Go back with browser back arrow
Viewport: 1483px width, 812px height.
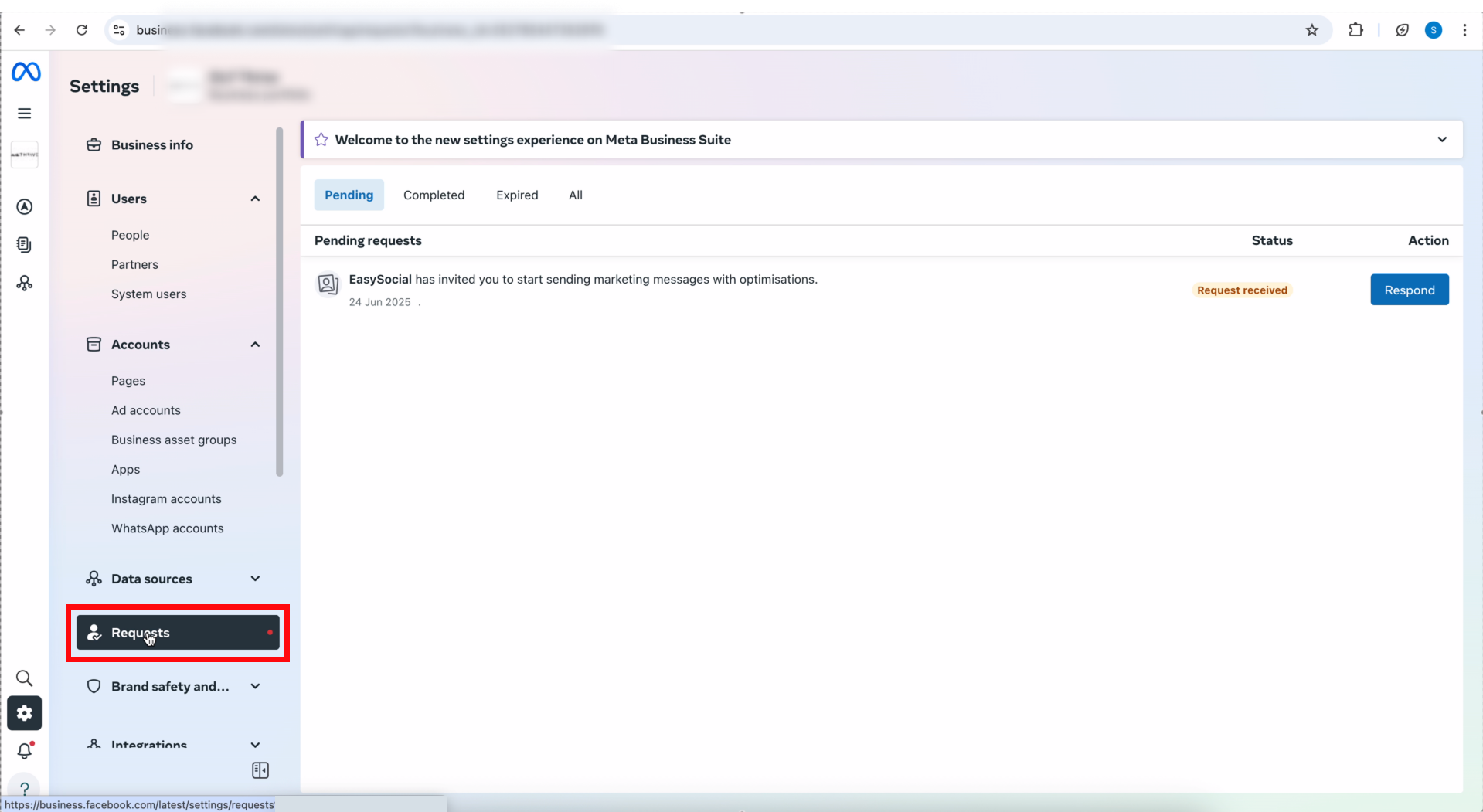pyautogui.click(x=19, y=30)
